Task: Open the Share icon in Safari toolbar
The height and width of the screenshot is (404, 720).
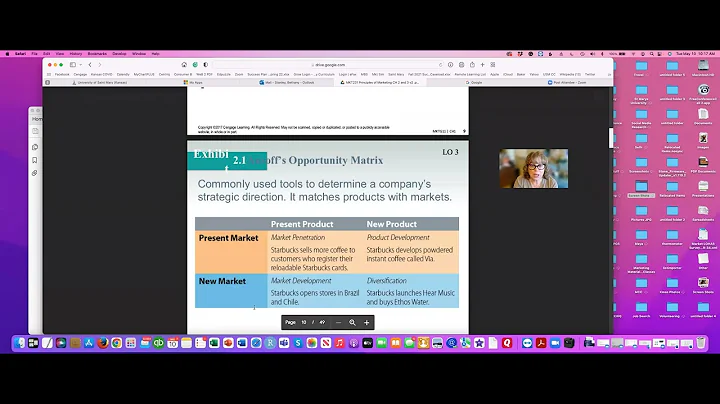Action: click(472, 65)
